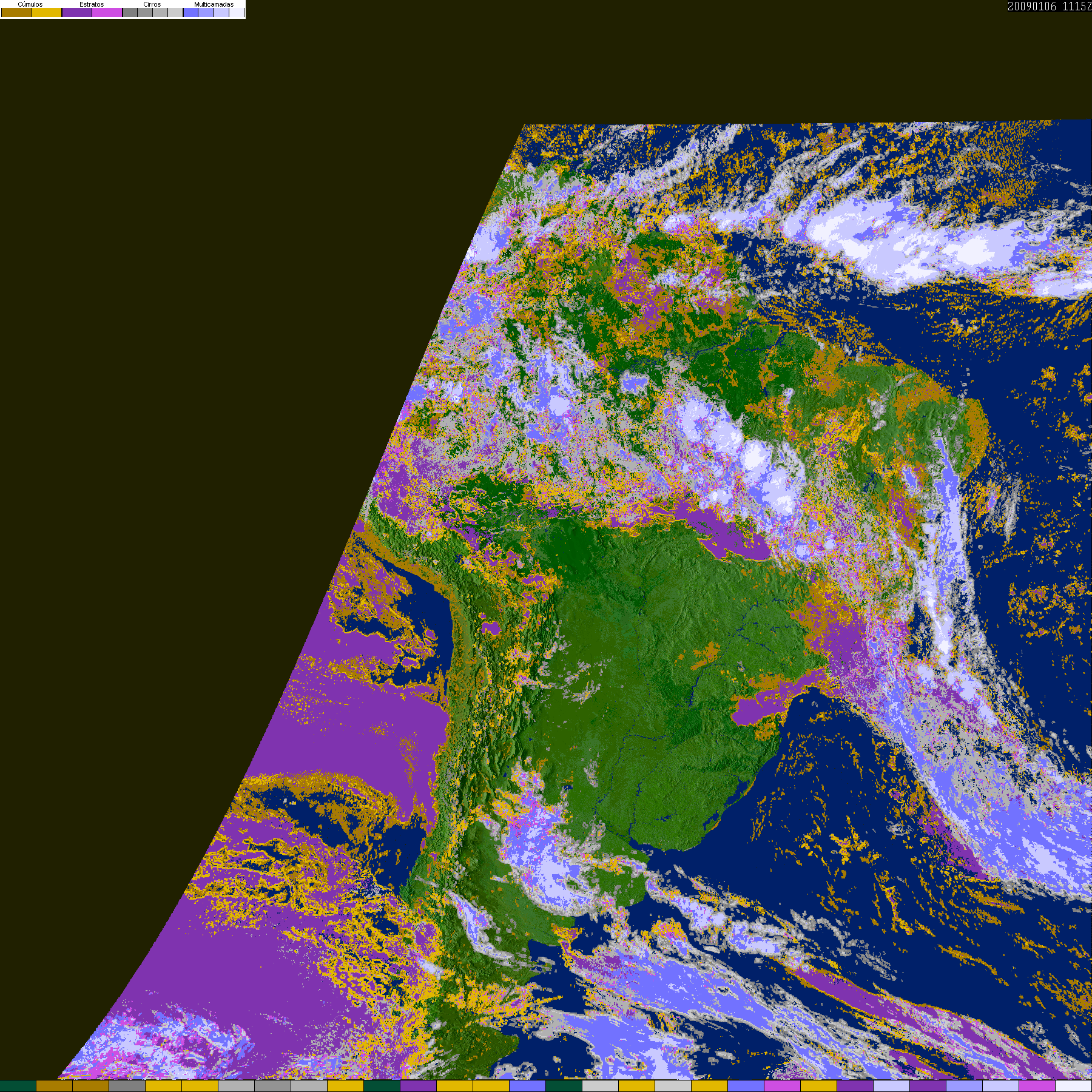
Task: Pick the second-lightest gray Cirros swatch
Action: tap(160, 12)
